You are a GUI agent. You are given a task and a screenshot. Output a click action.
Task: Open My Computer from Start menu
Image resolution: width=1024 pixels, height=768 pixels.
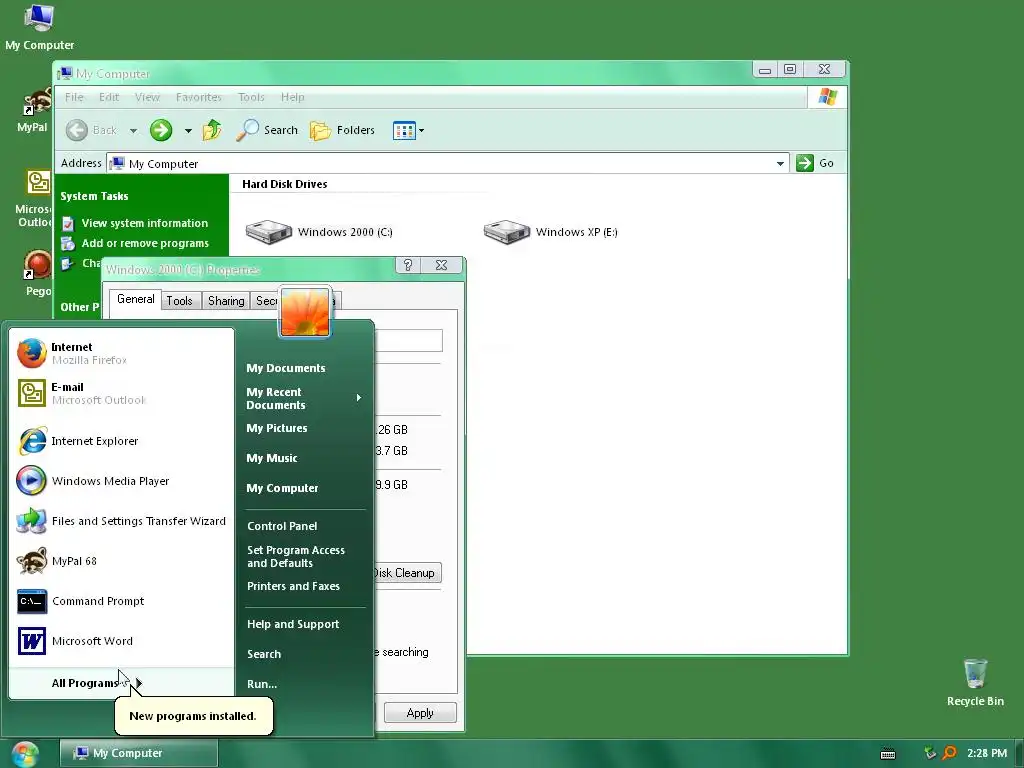(x=282, y=488)
